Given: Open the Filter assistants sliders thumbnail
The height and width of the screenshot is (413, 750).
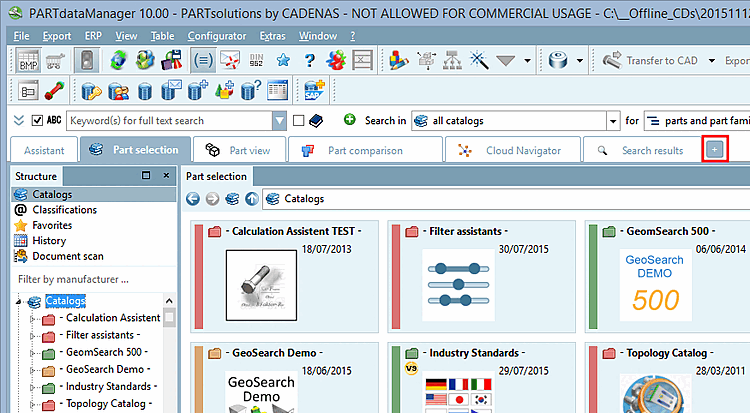Looking at the screenshot, I should [459, 285].
